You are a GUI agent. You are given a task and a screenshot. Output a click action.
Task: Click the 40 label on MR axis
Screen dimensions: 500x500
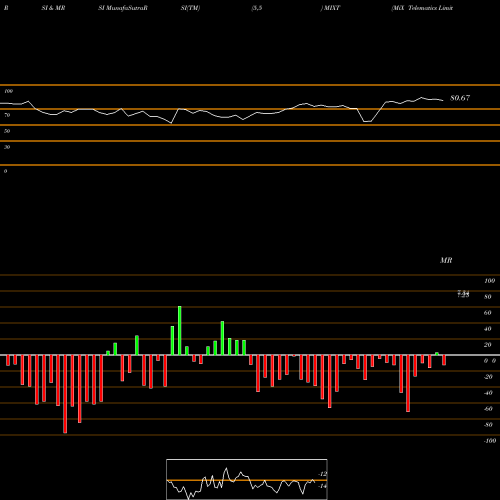click(x=488, y=329)
